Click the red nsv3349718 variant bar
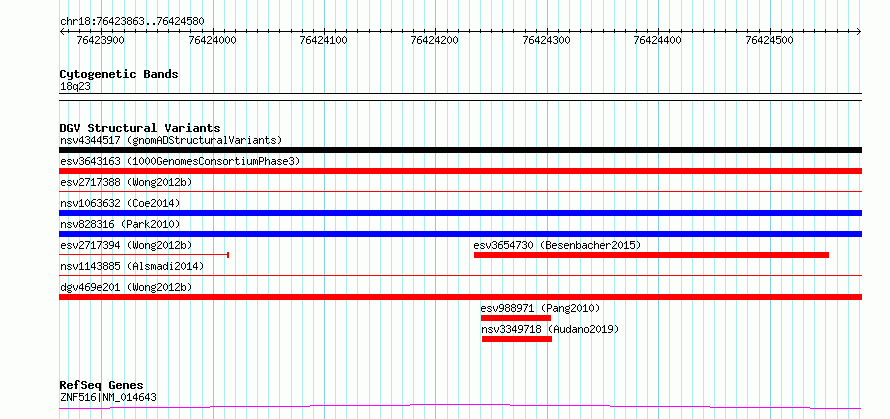Screen dimensions: 890x419 click(x=517, y=339)
